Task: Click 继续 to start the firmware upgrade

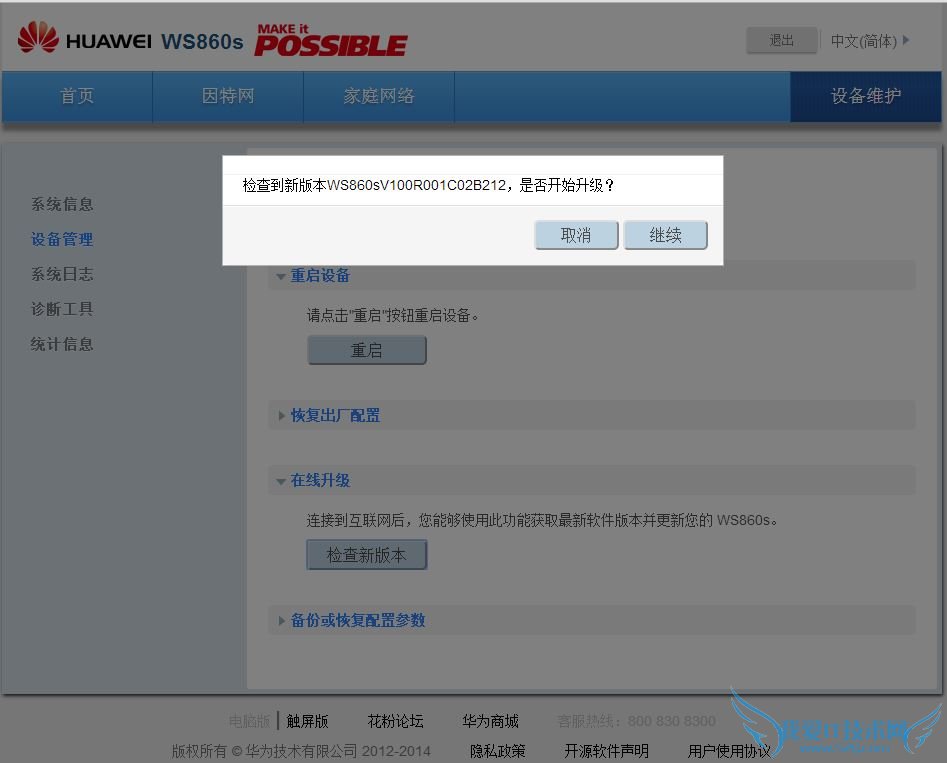Action: coord(665,235)
